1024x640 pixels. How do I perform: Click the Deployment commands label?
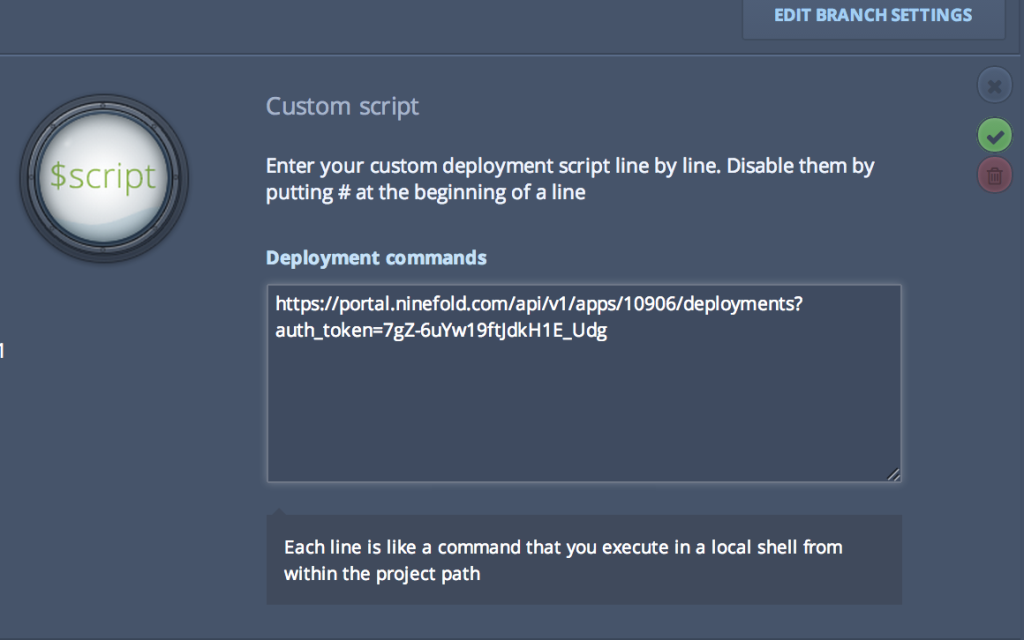[376, 258]
